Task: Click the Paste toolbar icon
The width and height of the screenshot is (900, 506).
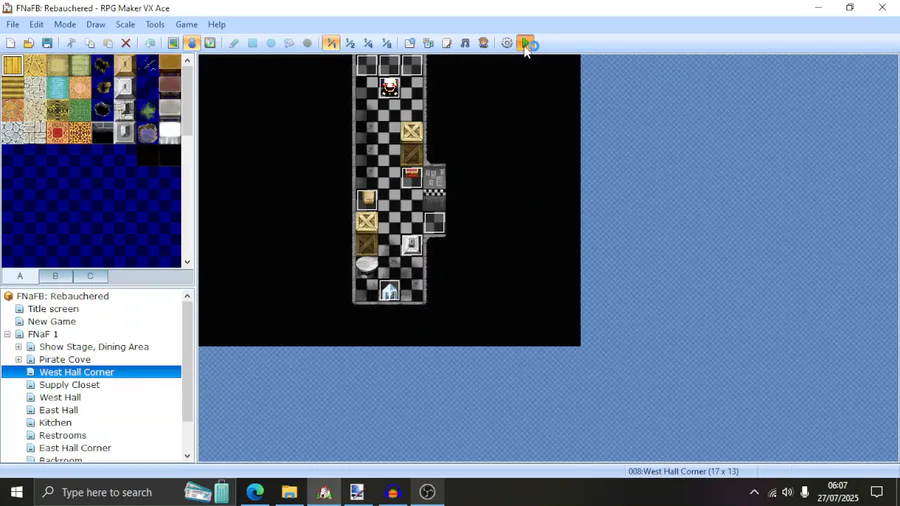Action: pyautogui.click(x=108, y=43)
